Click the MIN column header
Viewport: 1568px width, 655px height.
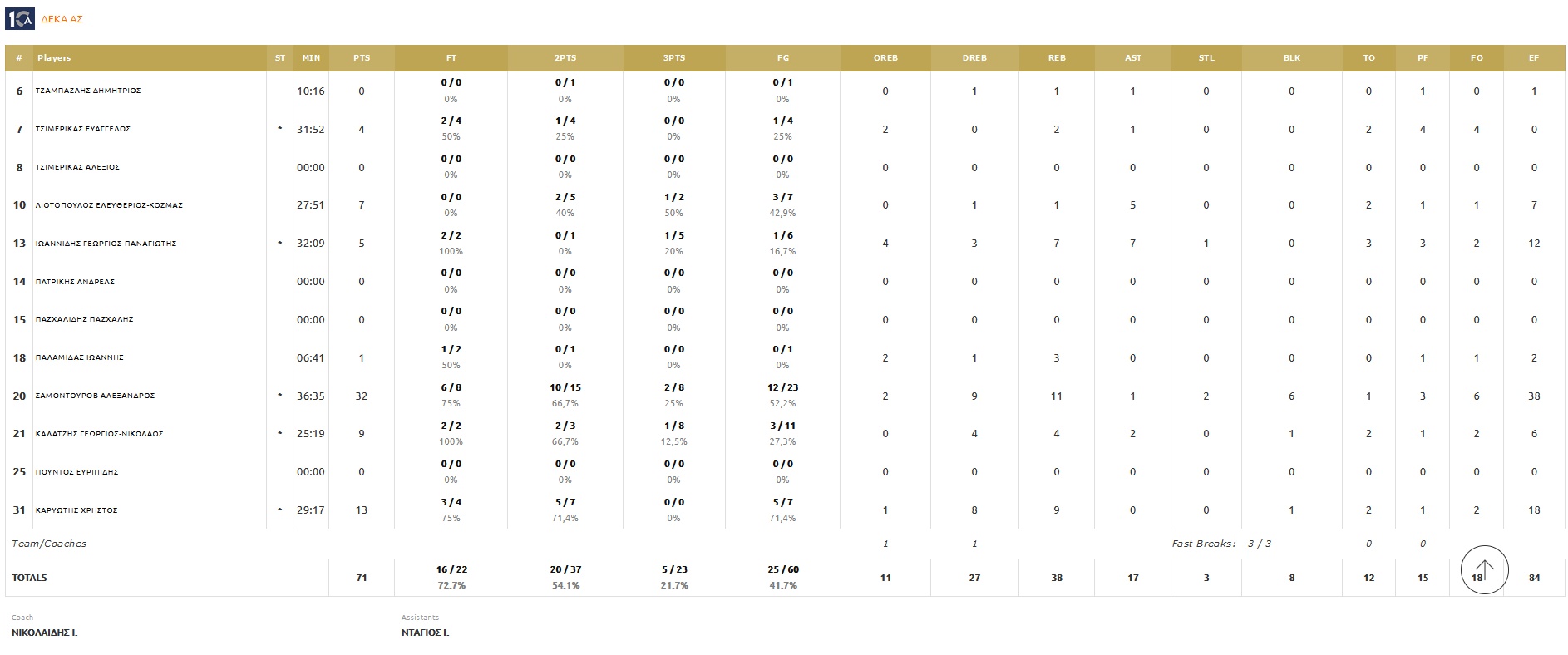coord(311,58)
